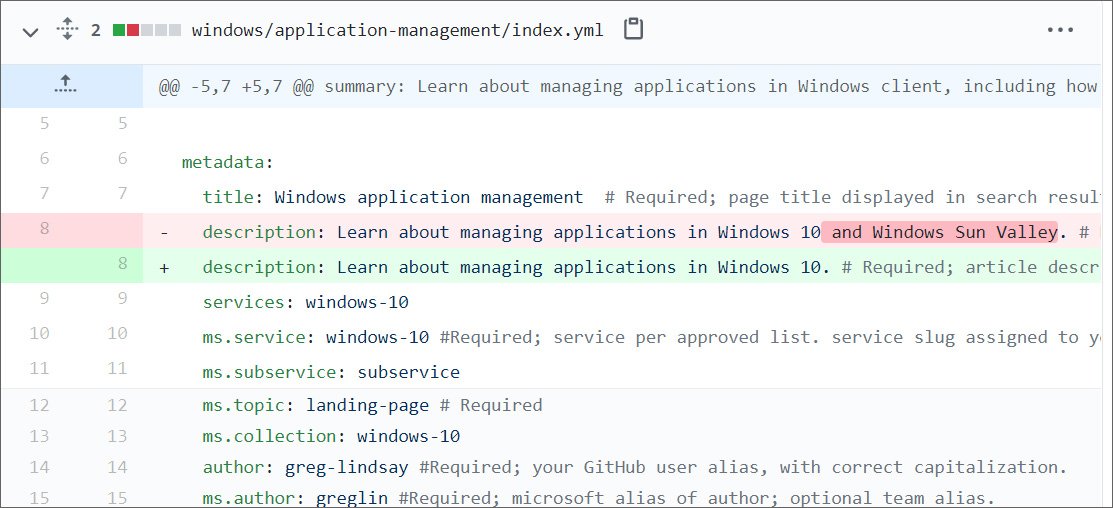The width and height of the screenshot is (1113, 508).
Task: Select new line number 8 on added row
Action: tap(122, 265)
